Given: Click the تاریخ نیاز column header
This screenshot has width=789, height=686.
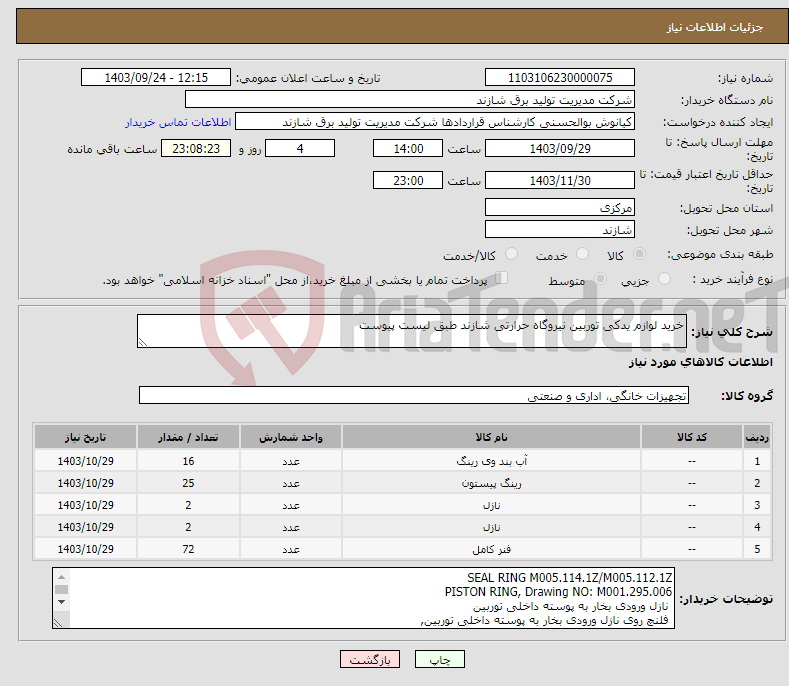Looking at the screenshot, I should pyautogui.click(x=86, y=437).
